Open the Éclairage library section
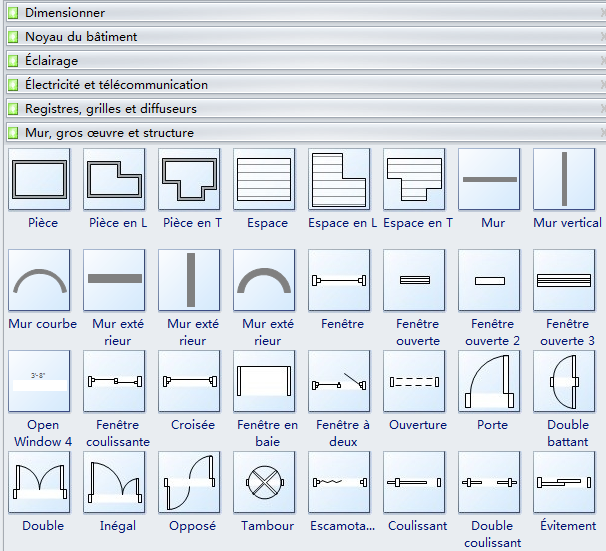The image size is (606, 551). click(51, 61)
